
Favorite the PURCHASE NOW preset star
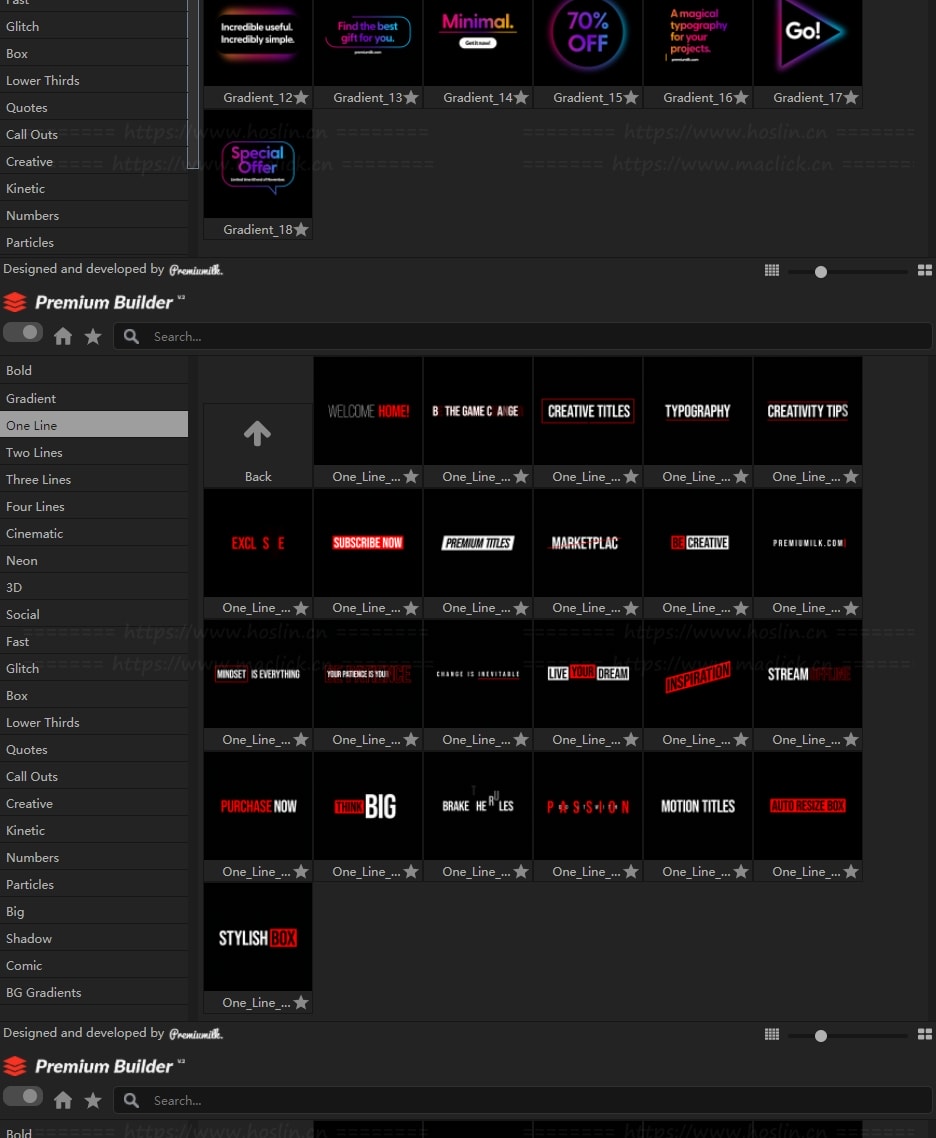pos(301,872)
